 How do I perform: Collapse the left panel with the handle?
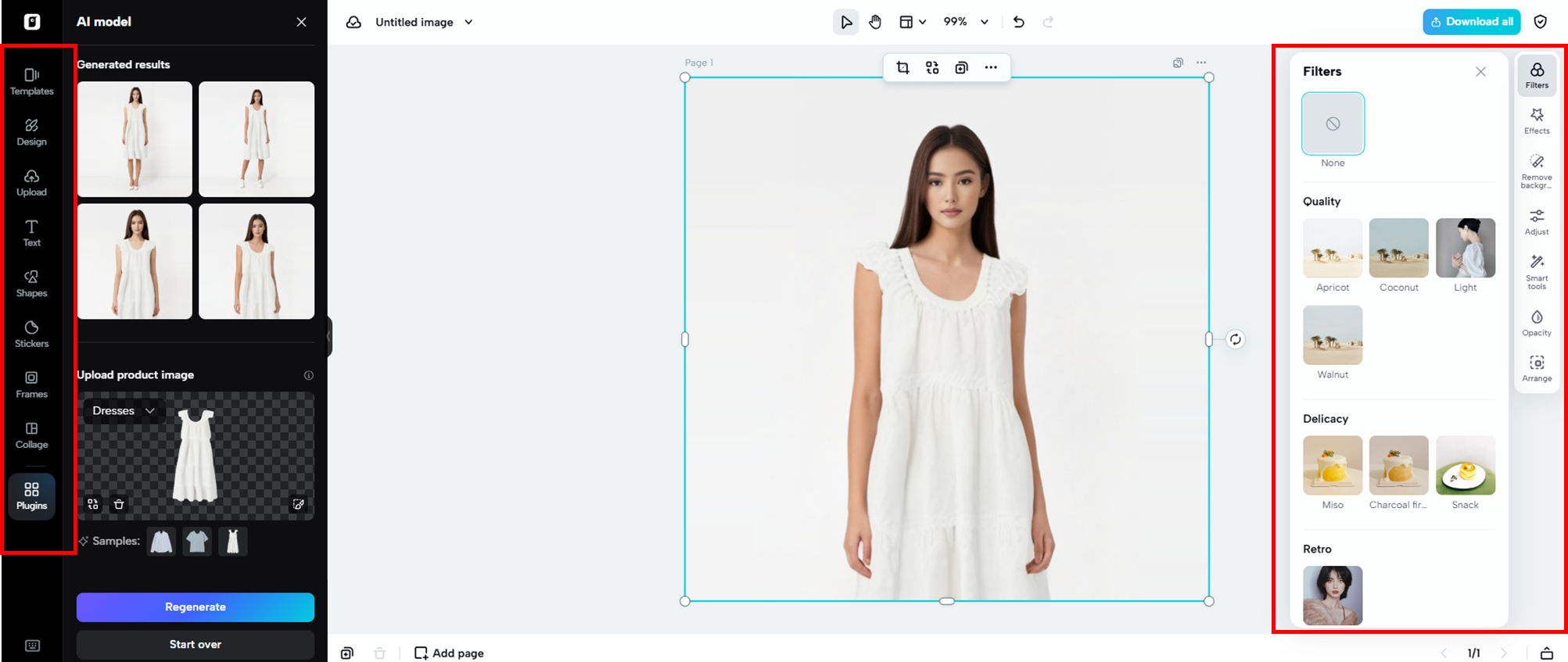pos(329,337)
